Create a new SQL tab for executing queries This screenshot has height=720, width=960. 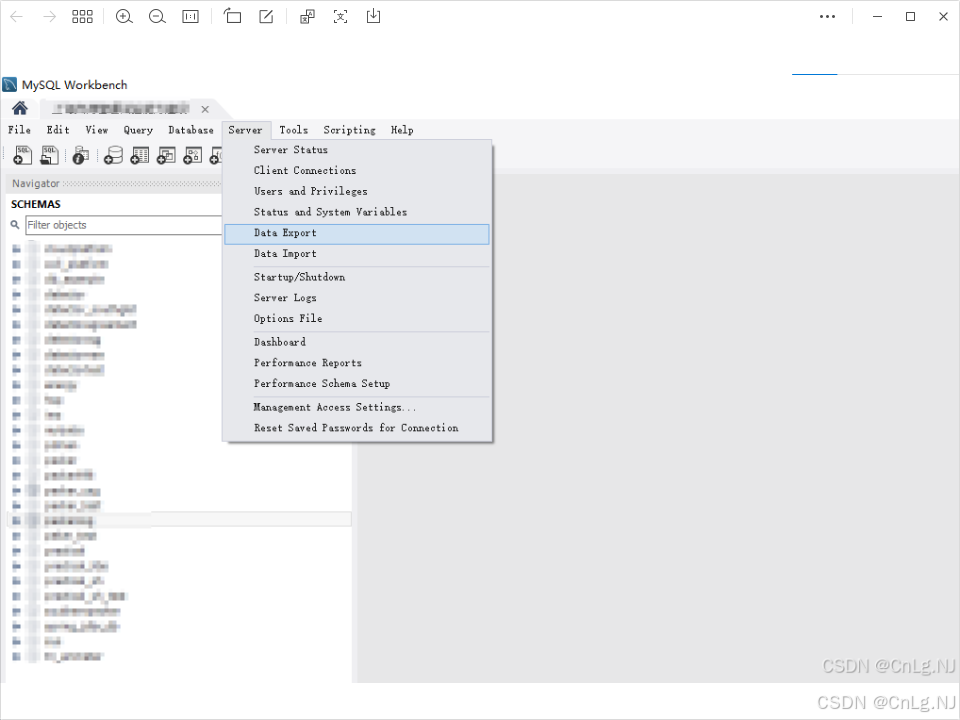[x=22, y=155]
